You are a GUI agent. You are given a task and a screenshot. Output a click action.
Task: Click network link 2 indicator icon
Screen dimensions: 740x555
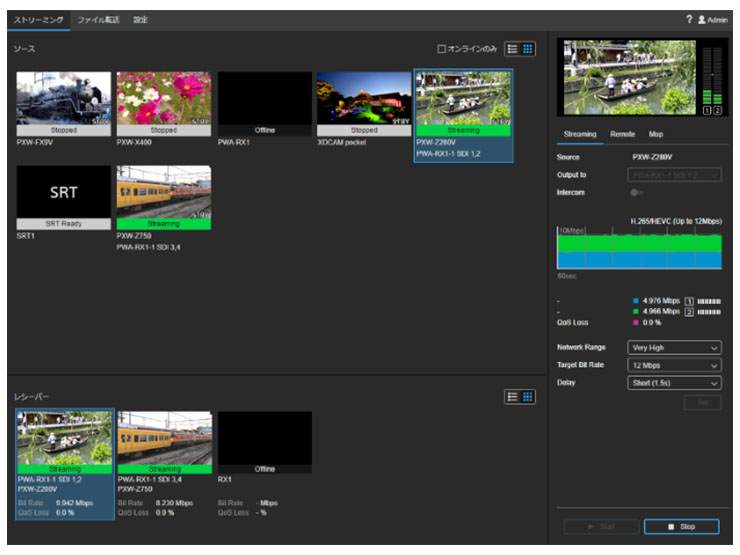(x=689, y=312)
